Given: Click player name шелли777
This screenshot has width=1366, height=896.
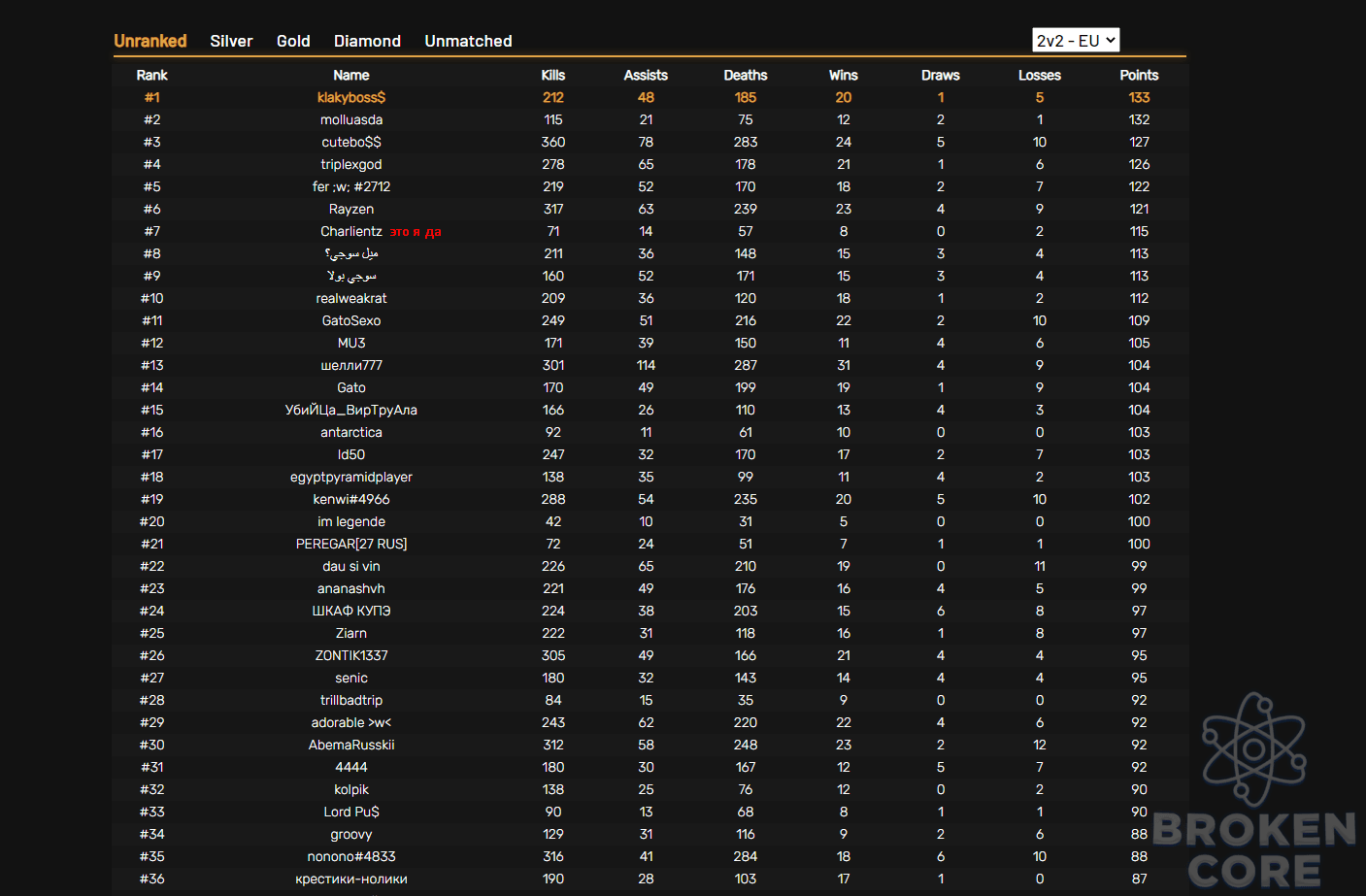Looking at the screenshot, I should pos(351,365).
